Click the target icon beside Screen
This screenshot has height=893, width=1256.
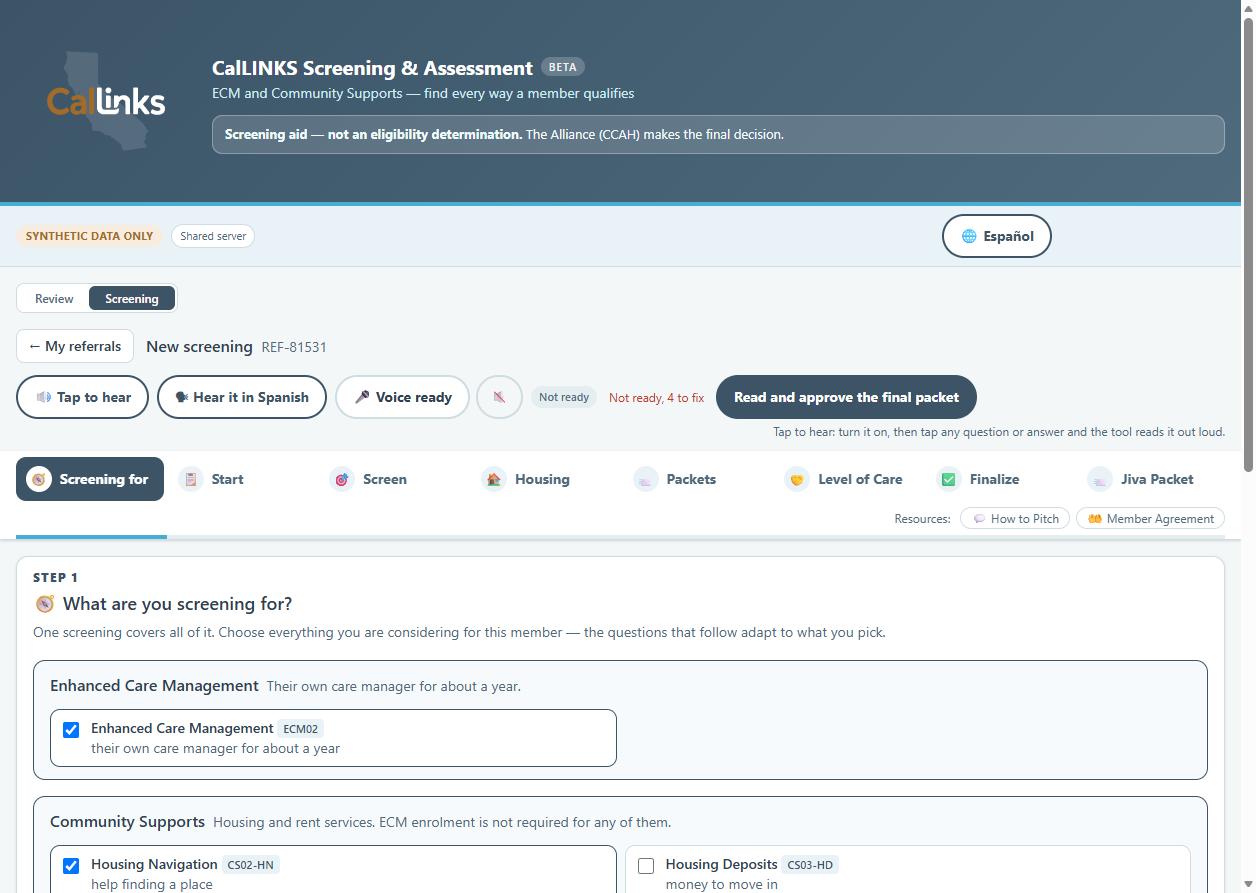coord(342,479)
